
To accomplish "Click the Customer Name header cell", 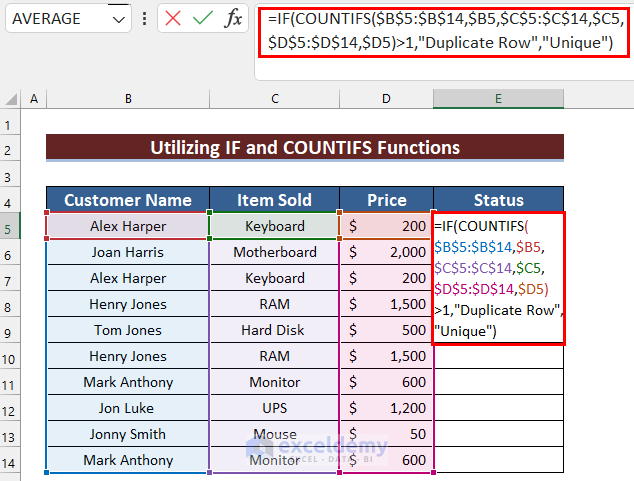I will pyautogui.click(x=128, y=200).
